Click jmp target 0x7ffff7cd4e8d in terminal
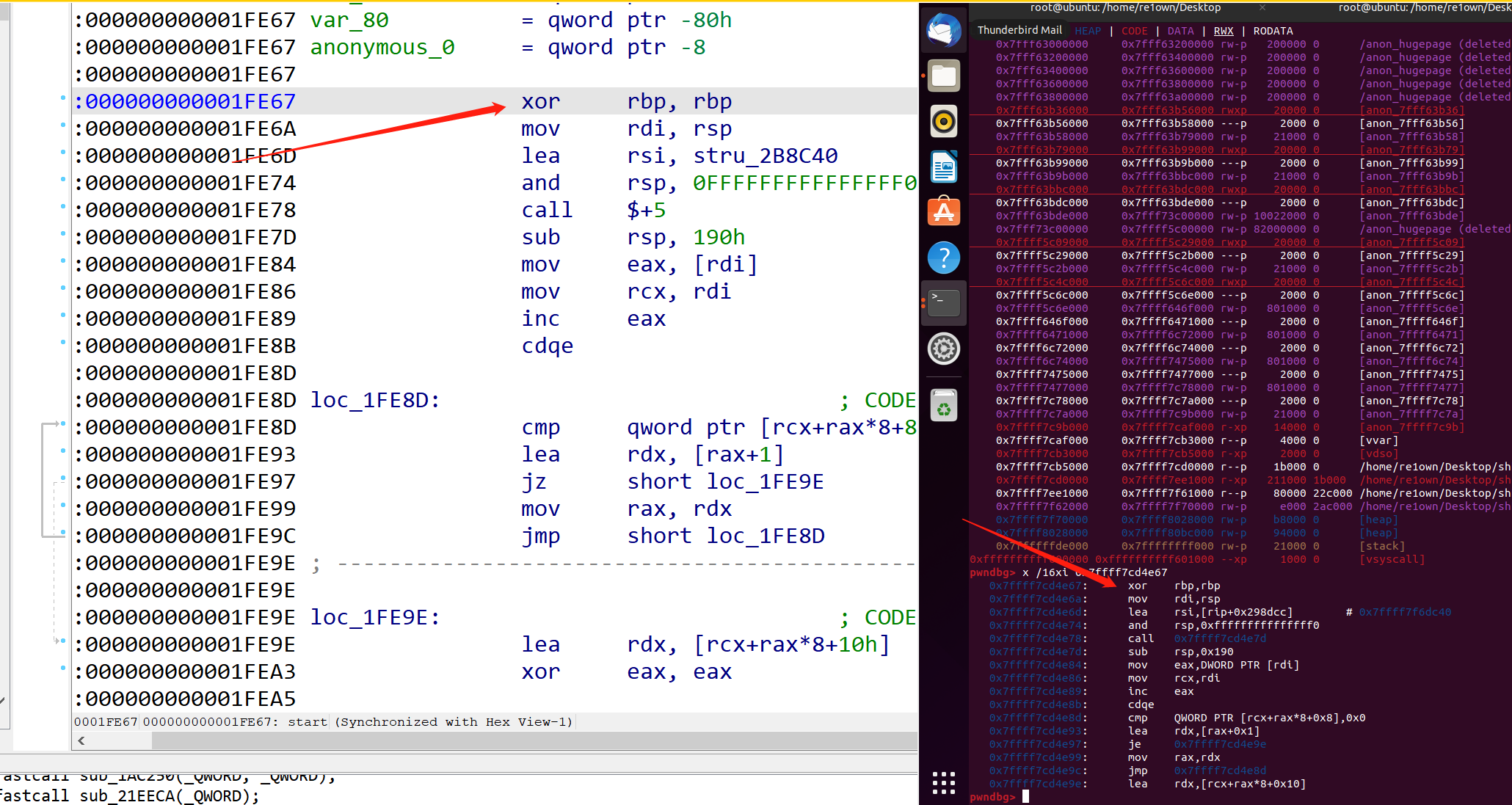 coord(1220,771)
